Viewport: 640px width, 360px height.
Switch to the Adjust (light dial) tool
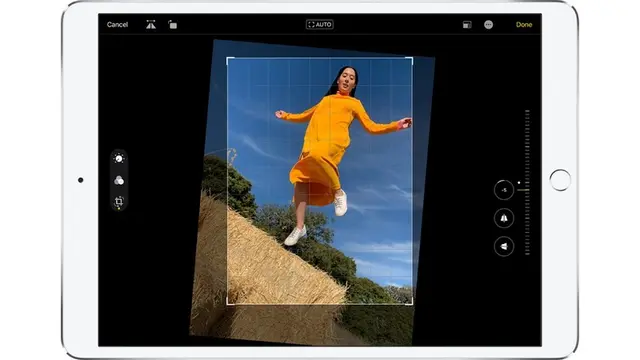click(119, 158)
